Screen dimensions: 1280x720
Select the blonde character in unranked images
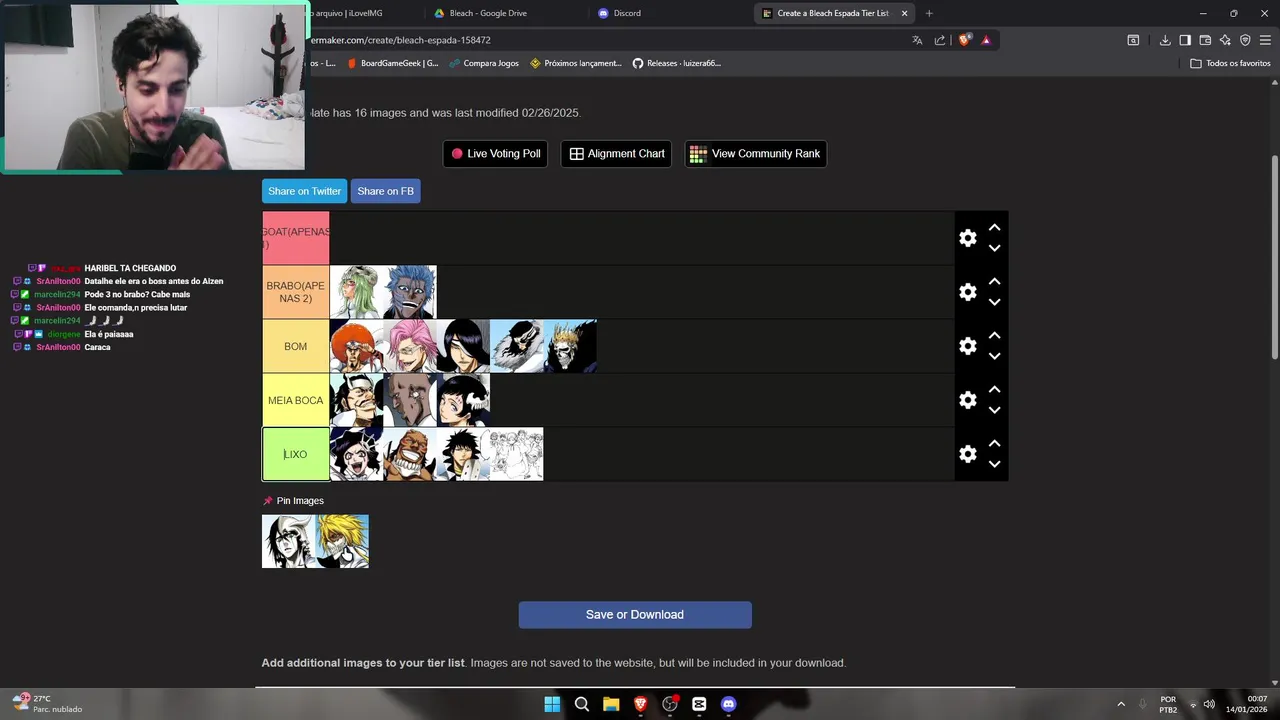pos(342,541)
